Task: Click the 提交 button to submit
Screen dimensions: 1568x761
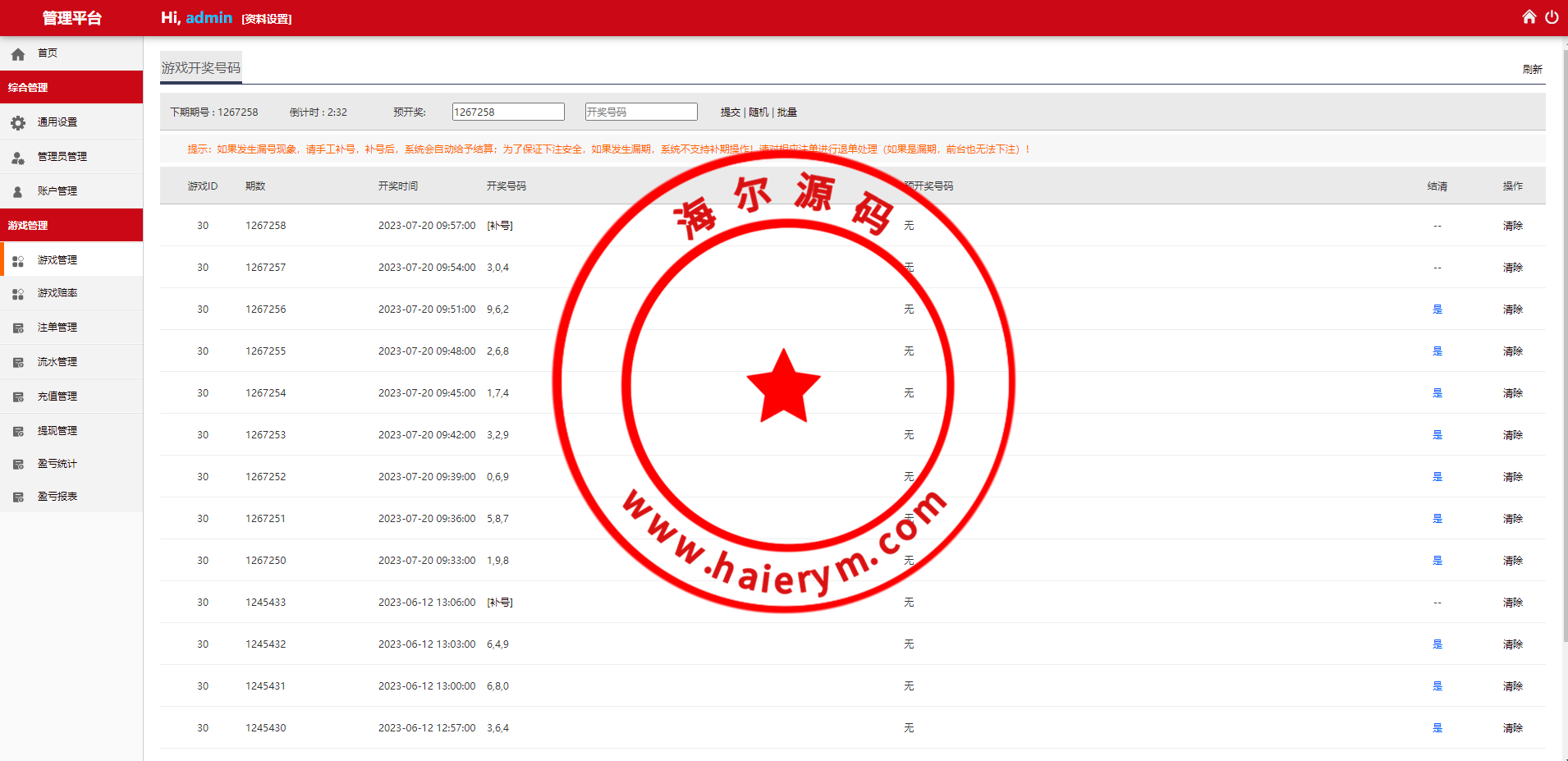Action: point(730,112)
